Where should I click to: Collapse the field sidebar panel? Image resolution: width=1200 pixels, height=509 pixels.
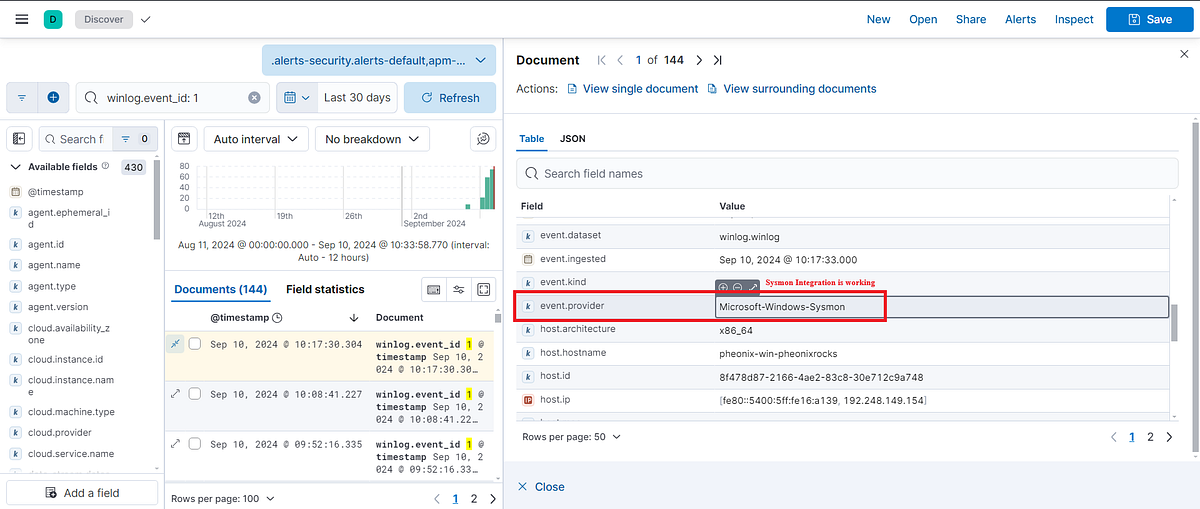pos(20,139)
